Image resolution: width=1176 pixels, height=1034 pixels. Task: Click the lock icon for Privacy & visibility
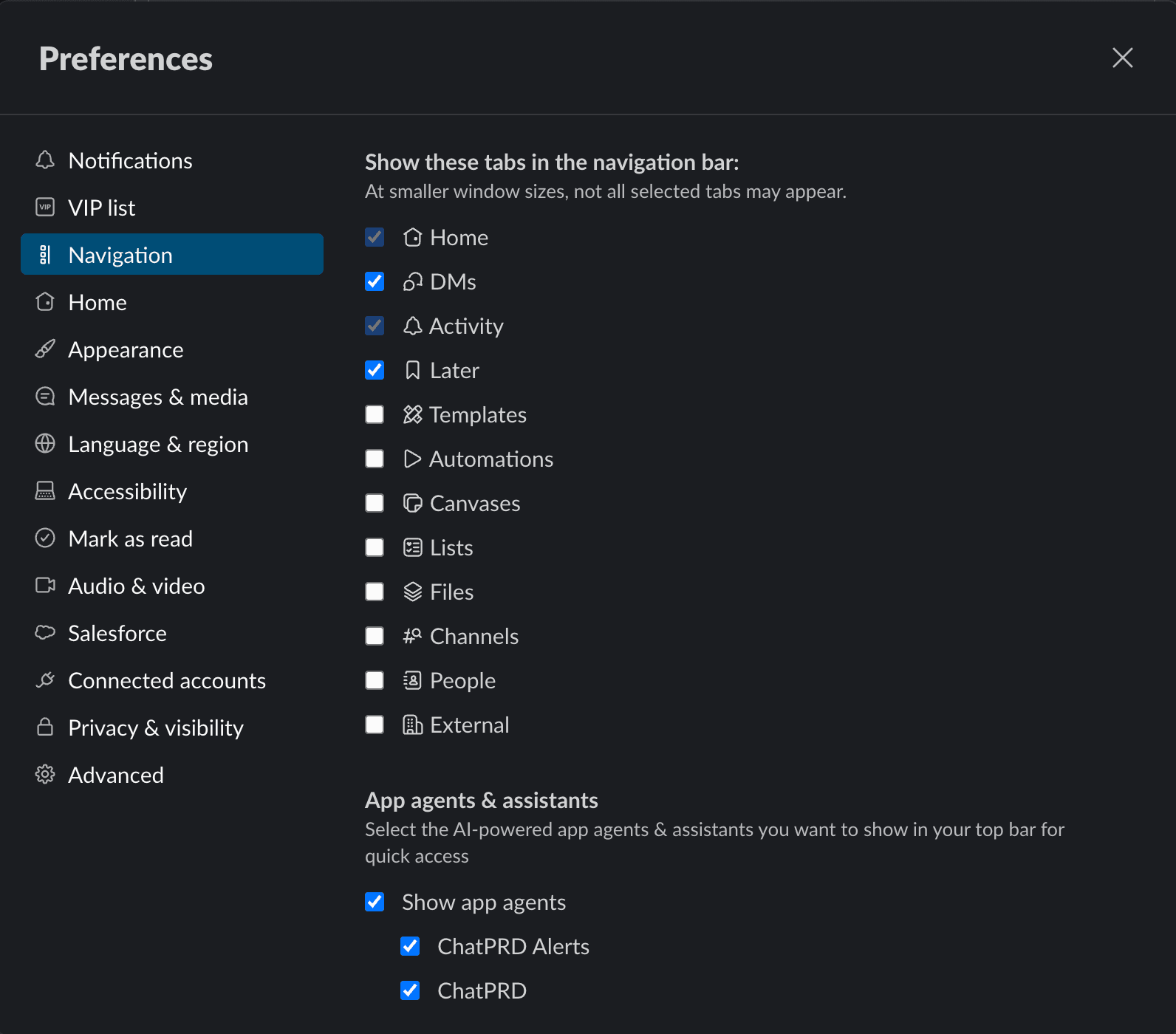[x=45, y=727]
